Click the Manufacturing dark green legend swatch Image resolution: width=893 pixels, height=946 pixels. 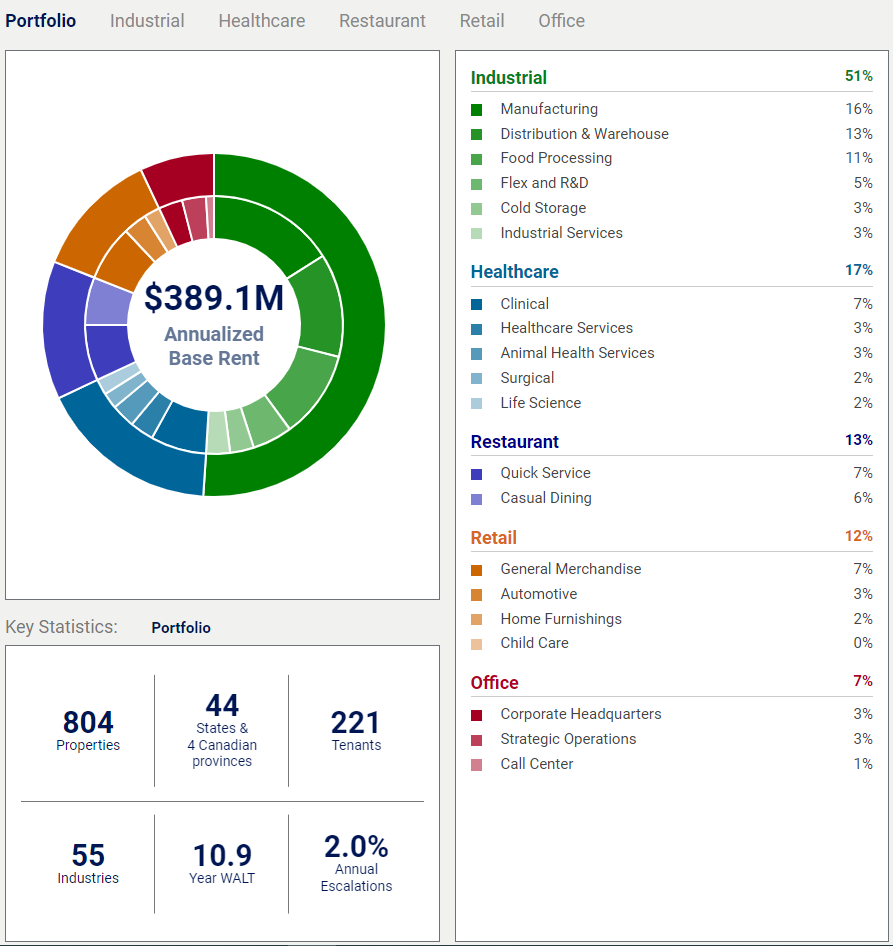(x=477, y=110)
